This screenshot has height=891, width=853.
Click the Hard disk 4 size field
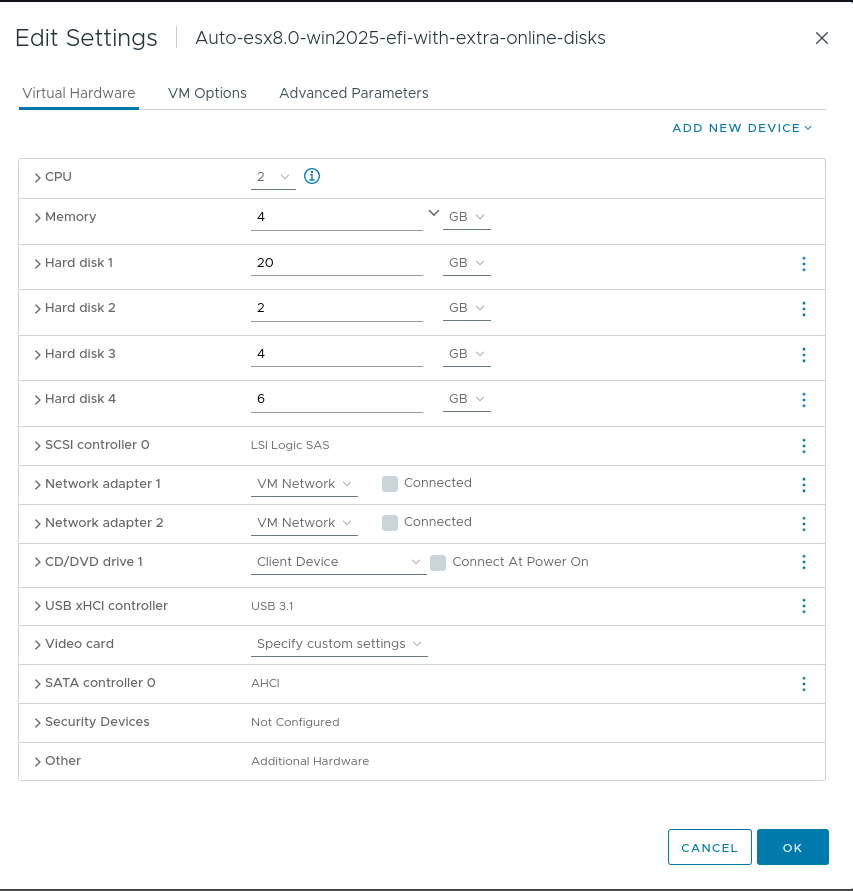click(337, 399)
